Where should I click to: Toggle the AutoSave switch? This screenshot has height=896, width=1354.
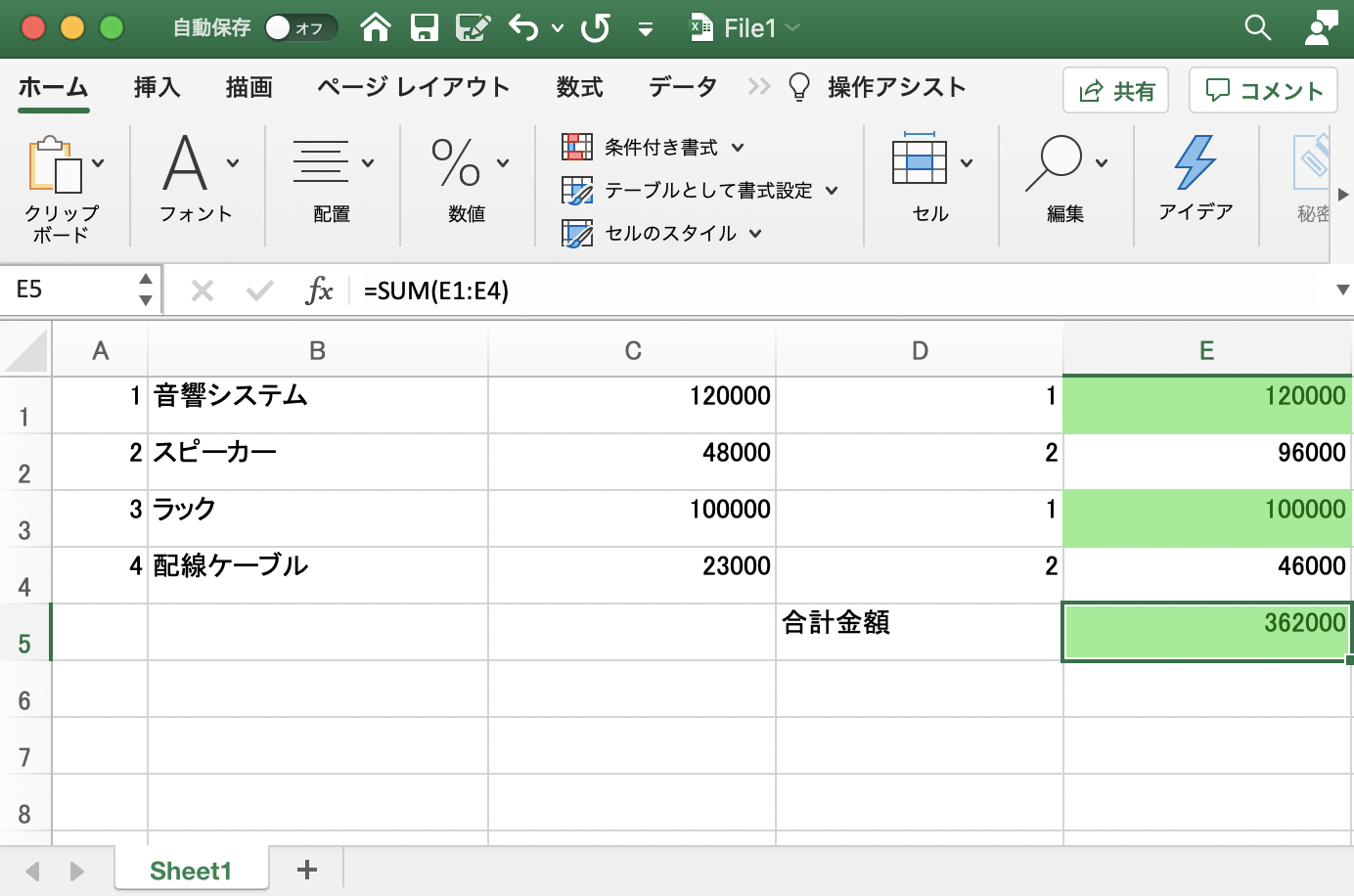tap(299, 27)
